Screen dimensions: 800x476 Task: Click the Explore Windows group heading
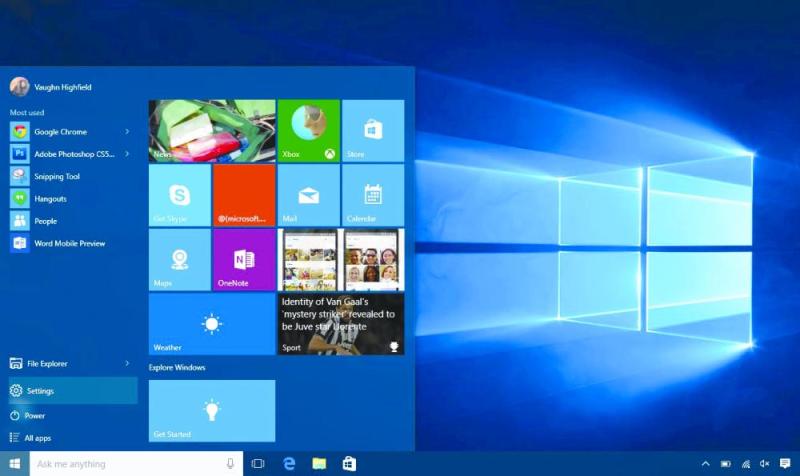(x=177, y=367)
